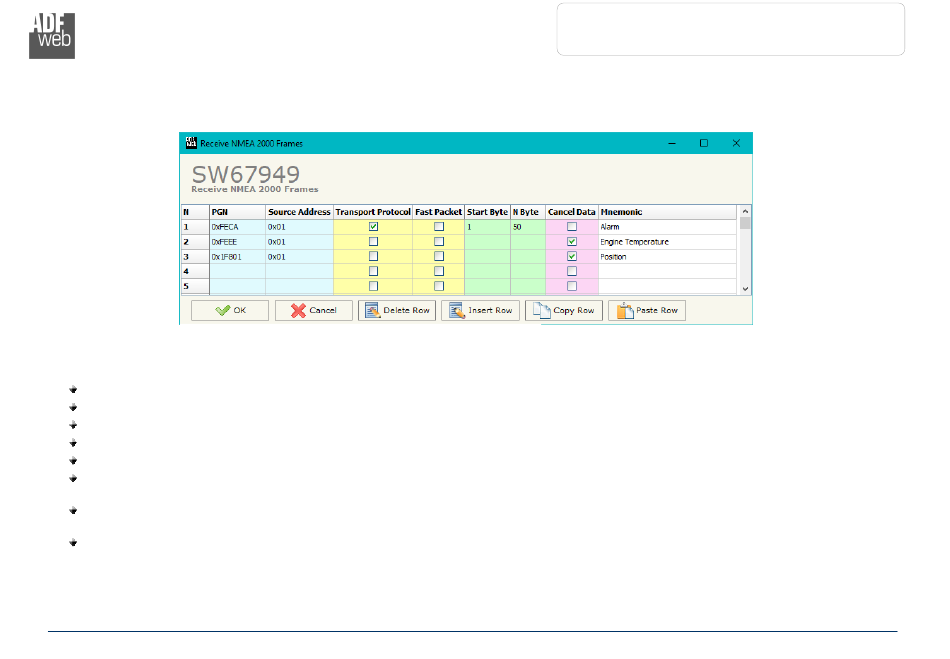Check Transport Protocol for row 2

click(x=373, y=242)
